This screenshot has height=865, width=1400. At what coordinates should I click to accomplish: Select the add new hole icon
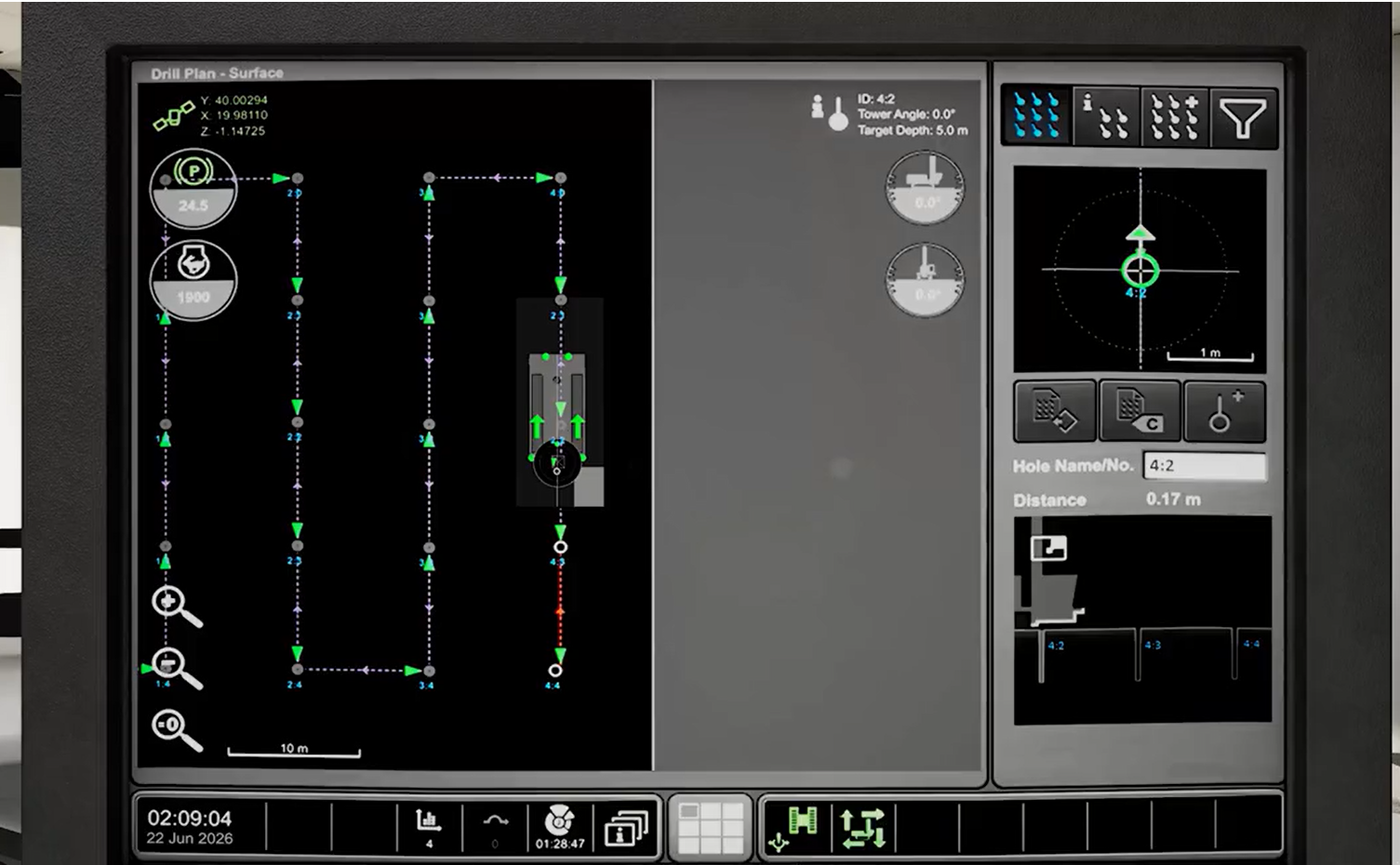pyautogui.click(x=1223, y=410)
